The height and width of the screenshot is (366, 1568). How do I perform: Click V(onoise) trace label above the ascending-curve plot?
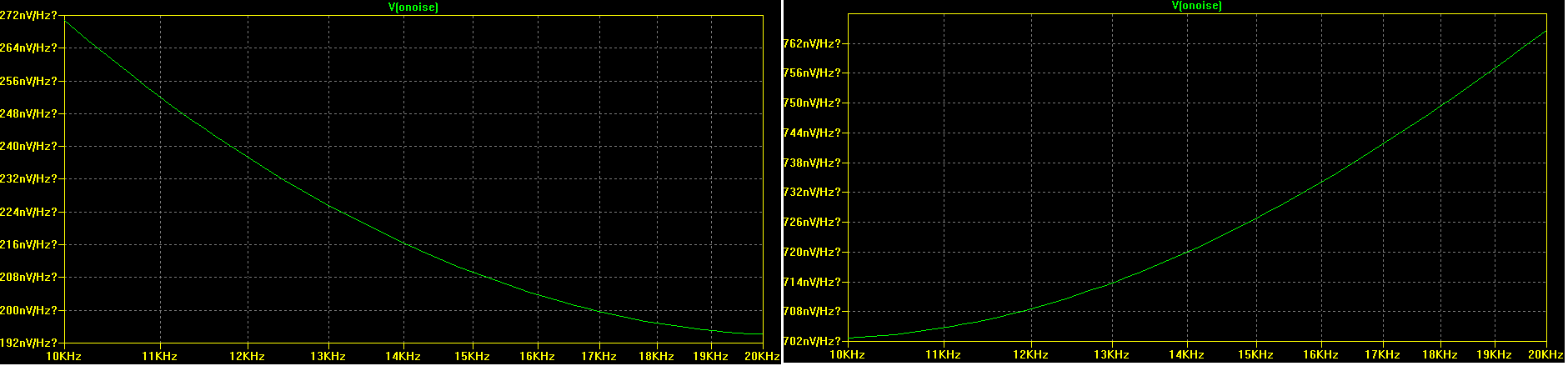tap(1196, 6)
